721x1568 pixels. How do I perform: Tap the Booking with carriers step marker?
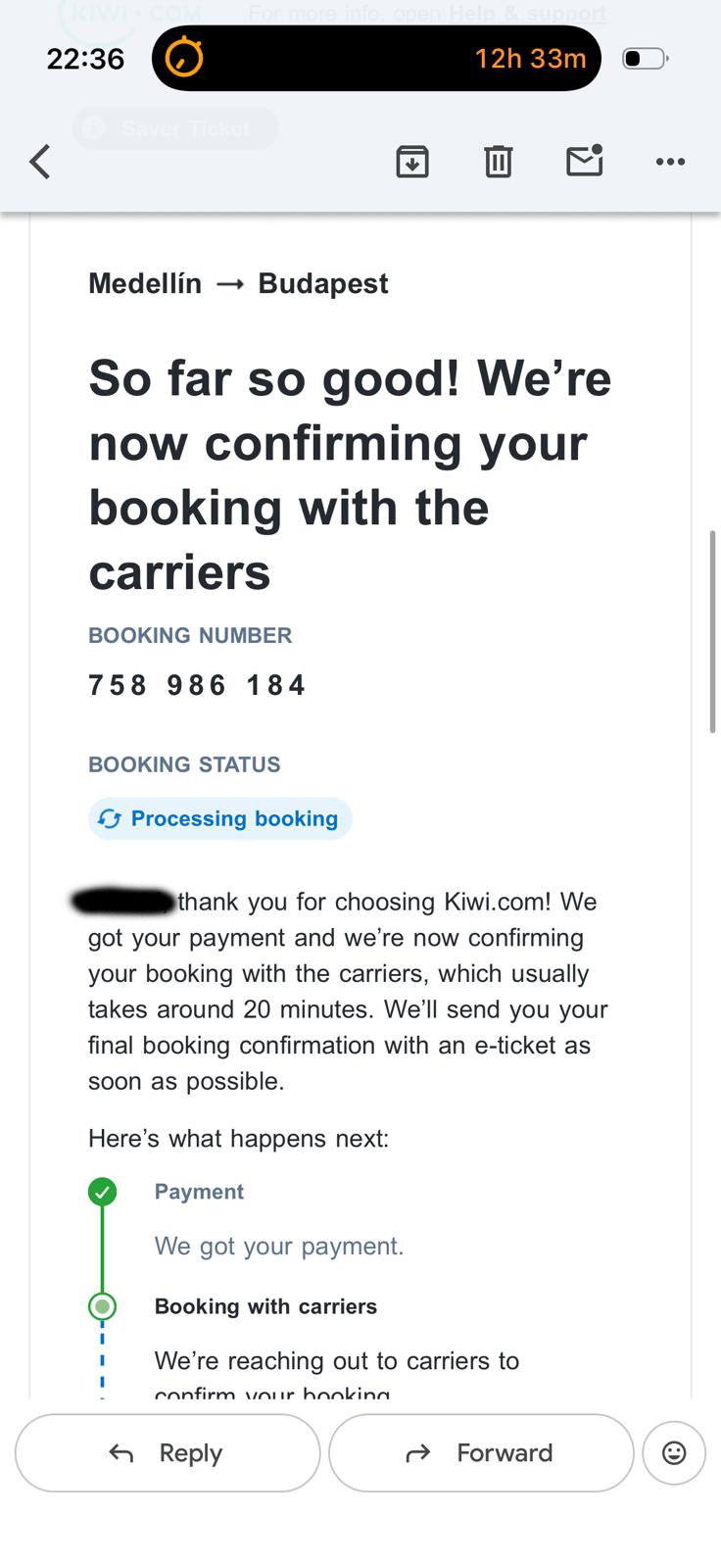[x=103, y=1306]
